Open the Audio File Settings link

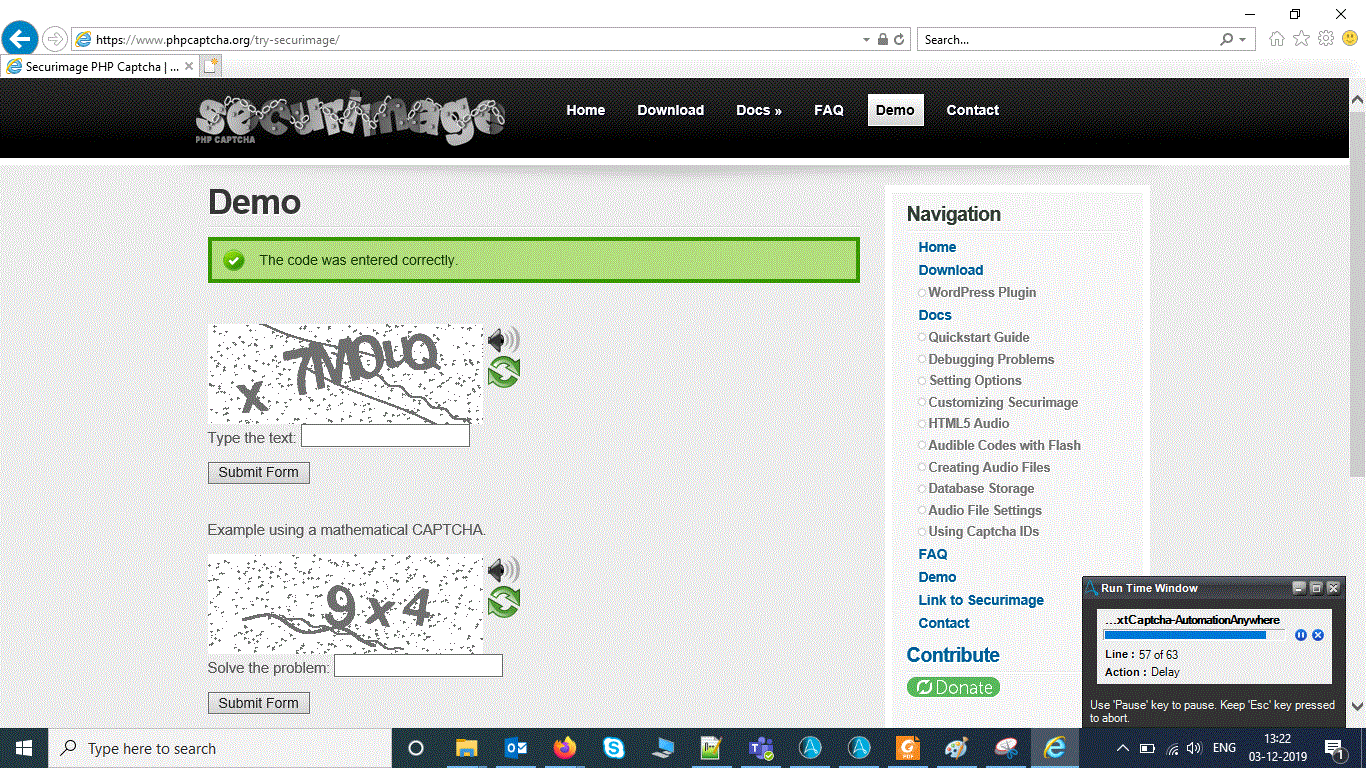click(985, 510)
